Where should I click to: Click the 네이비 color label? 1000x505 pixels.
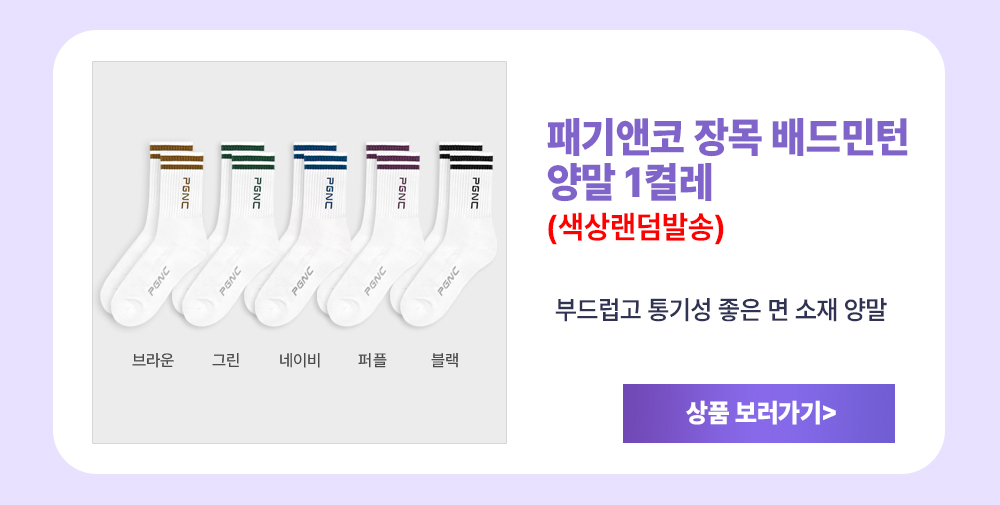click(x=299, y=360)
